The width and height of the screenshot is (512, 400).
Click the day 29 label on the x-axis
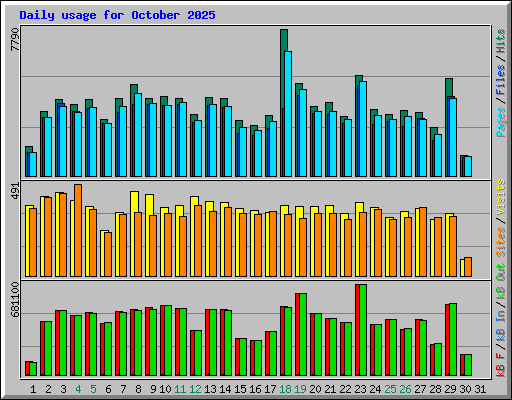tap(450, 389)
